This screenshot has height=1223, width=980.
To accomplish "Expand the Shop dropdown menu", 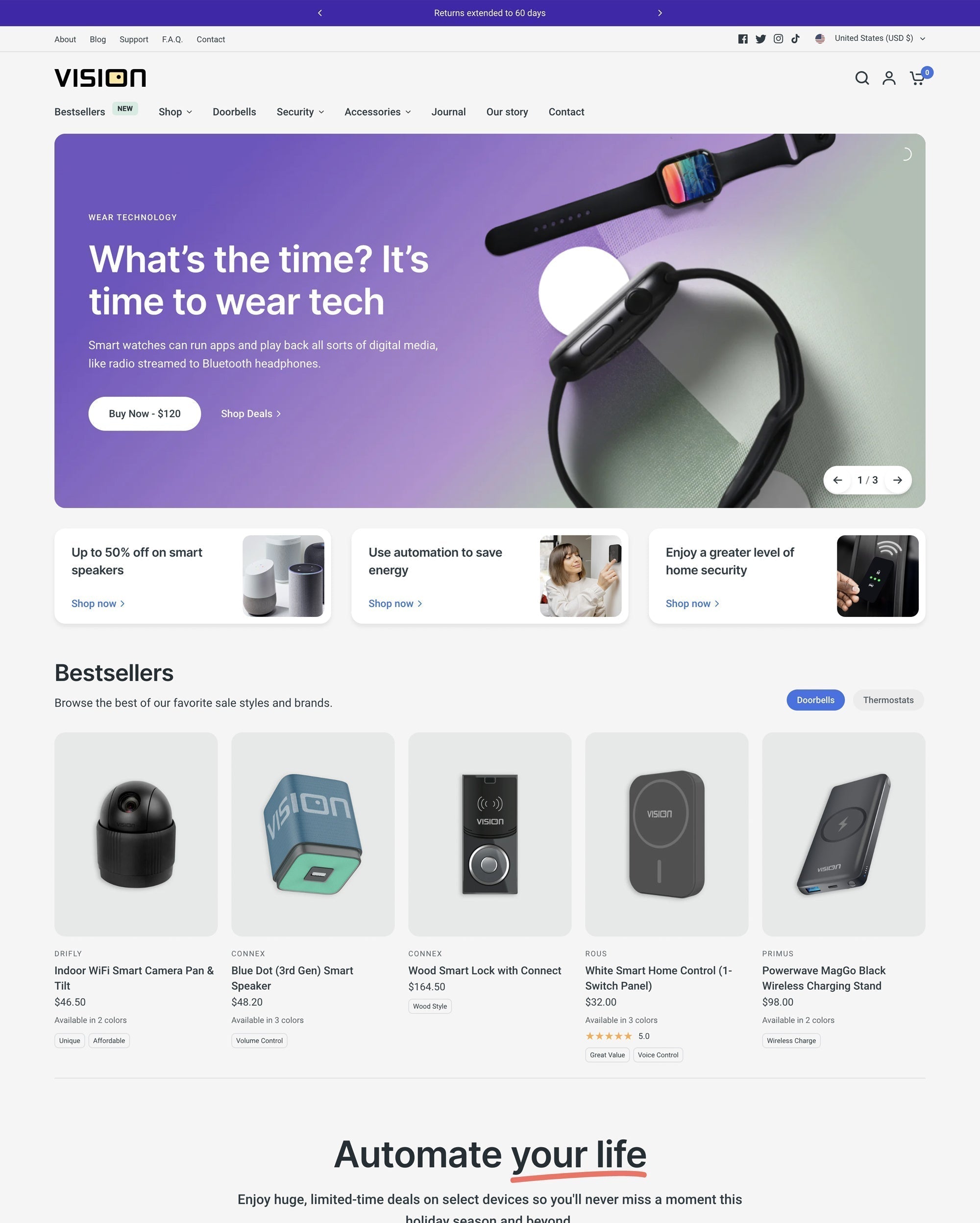I will pyautogui.click(x=175, y=112).
